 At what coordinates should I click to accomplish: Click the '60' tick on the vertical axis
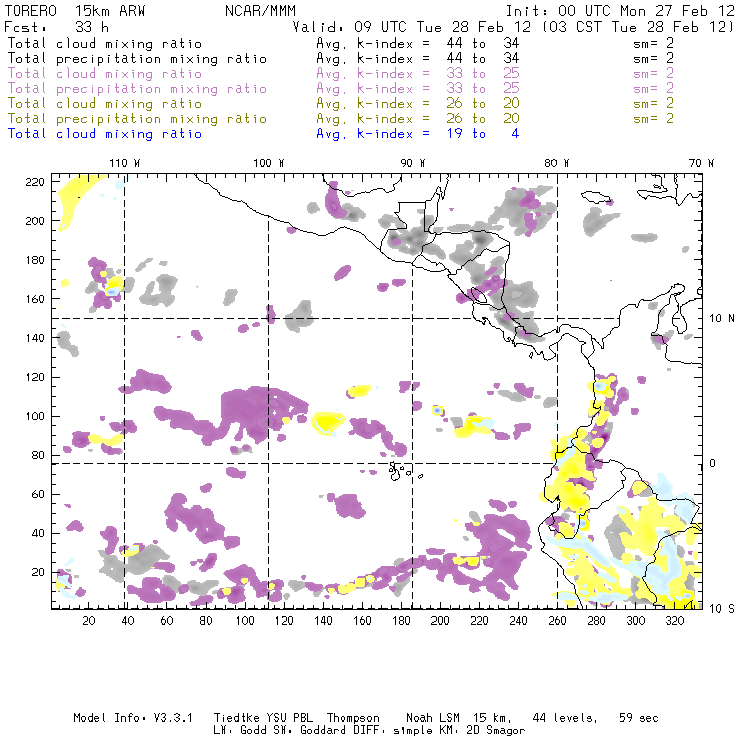(38, 494)
